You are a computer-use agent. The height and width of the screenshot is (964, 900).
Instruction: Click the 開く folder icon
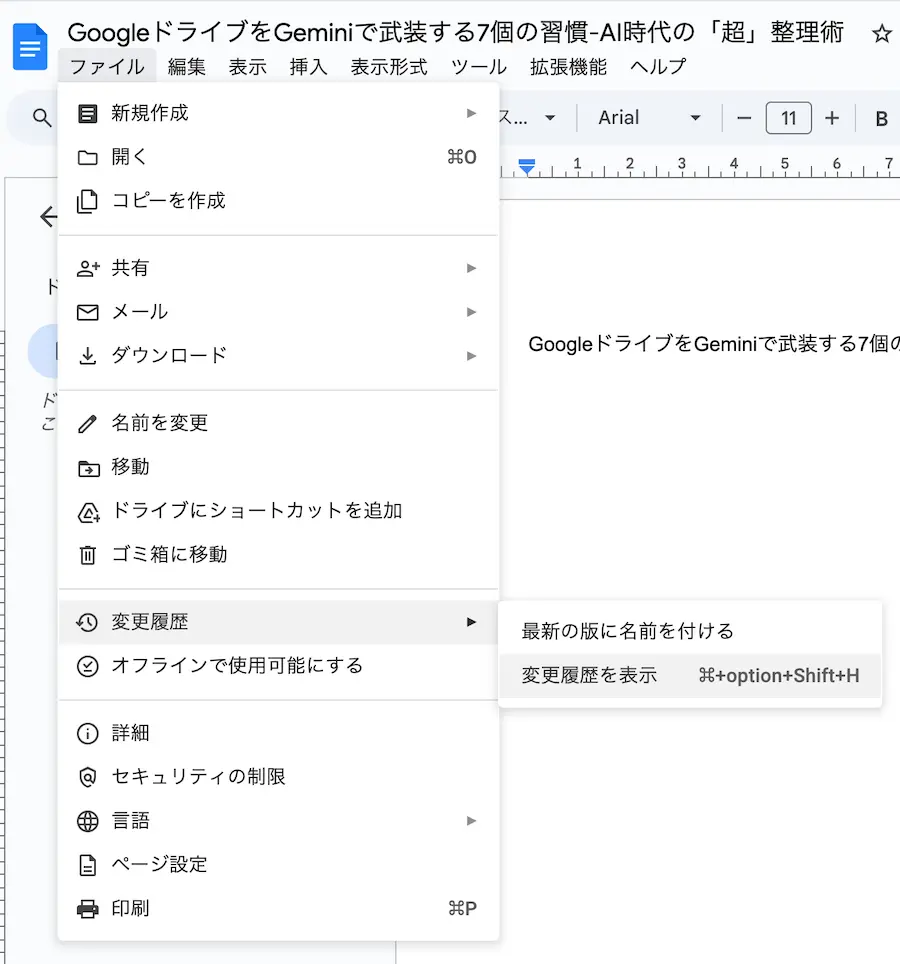pyautogui.click(x=90, y=157)
